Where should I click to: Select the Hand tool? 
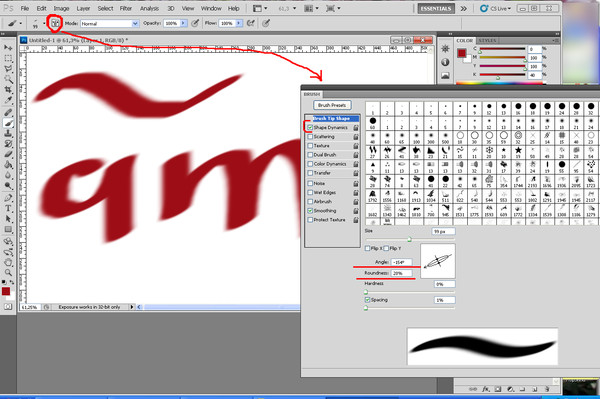[x=8, y=262]
